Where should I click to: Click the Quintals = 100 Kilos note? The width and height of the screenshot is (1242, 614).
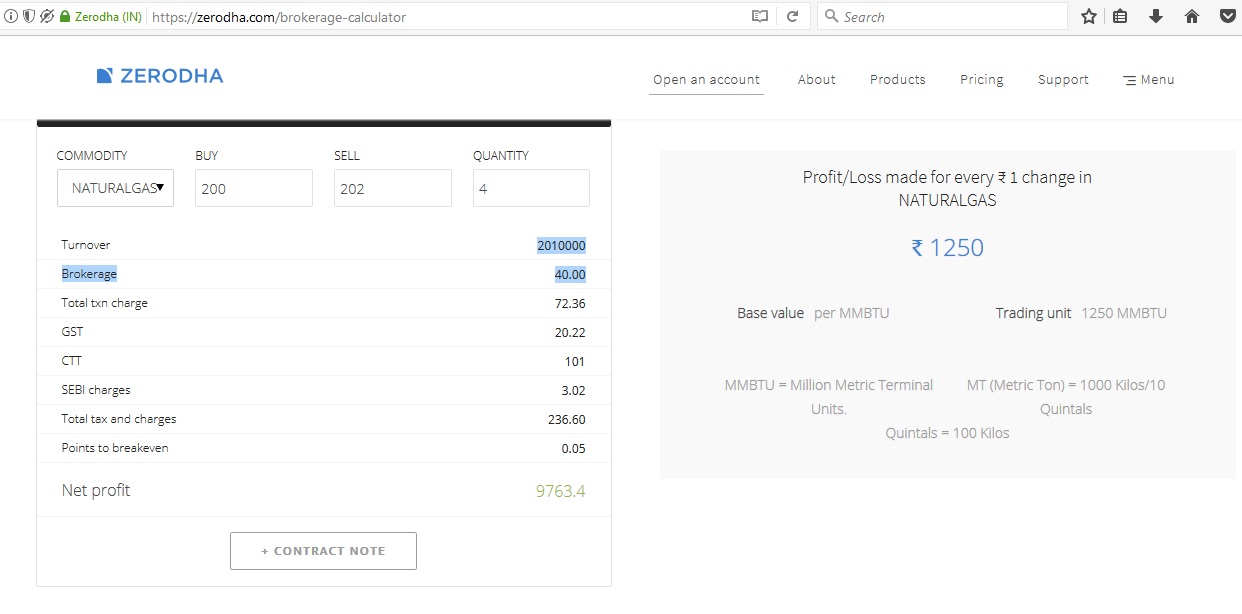947,433
